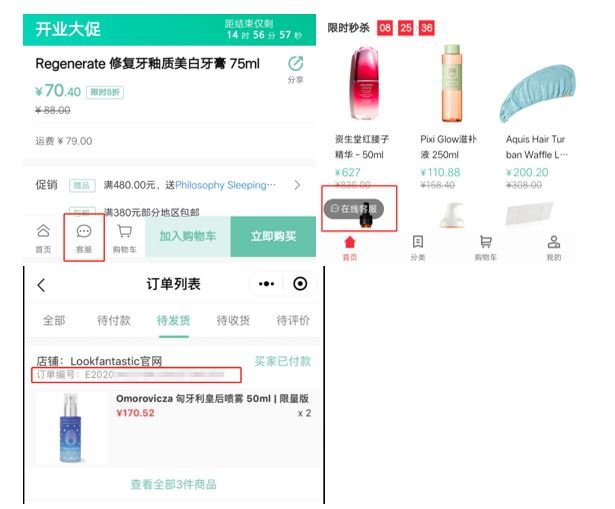Screen dimensions: 615x509
Task: Click the 开业大促 banner title
Action: 68,29
